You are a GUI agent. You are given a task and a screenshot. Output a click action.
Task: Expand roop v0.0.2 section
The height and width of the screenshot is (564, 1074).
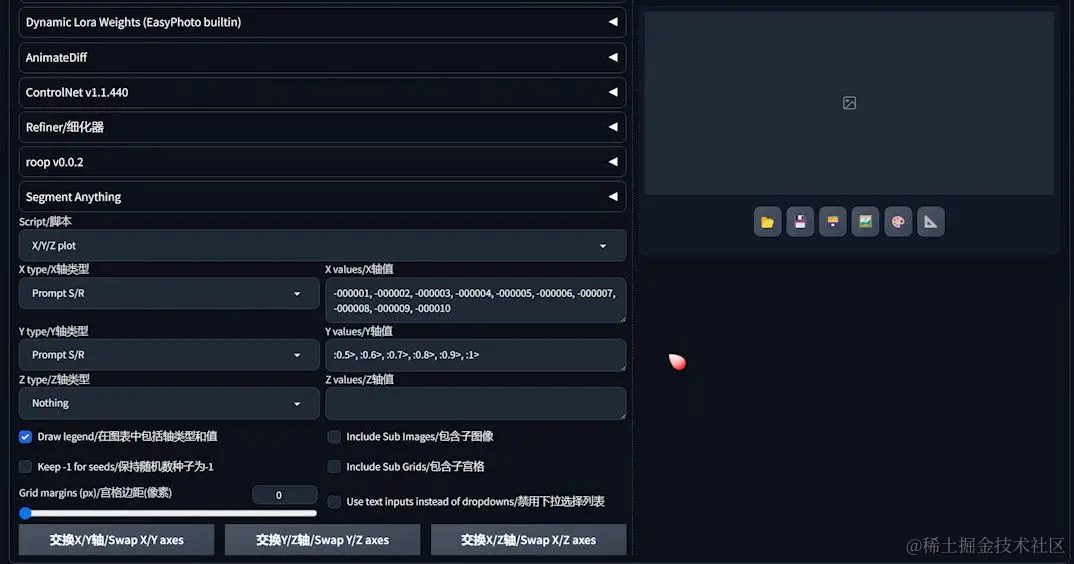point(322,162)
